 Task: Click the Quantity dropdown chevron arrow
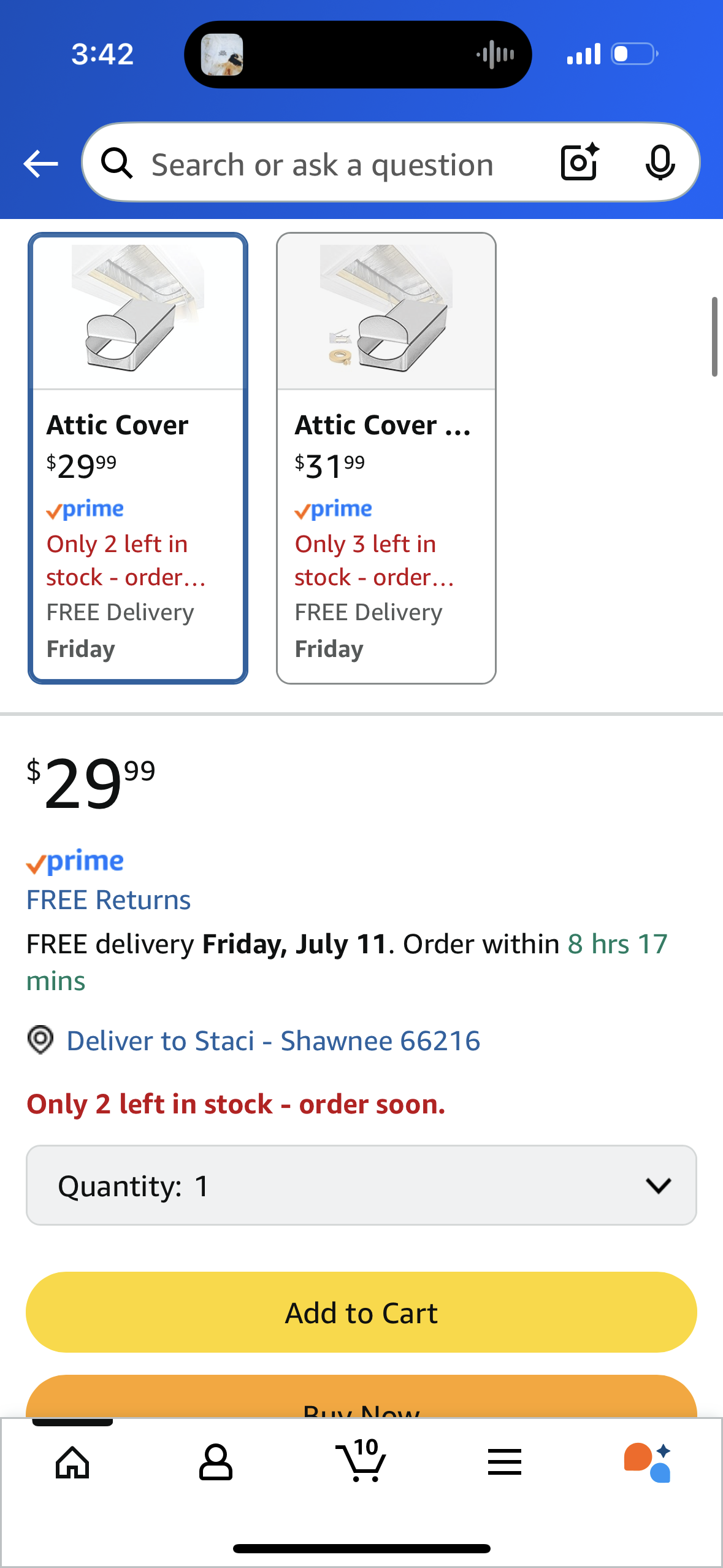659,1186
